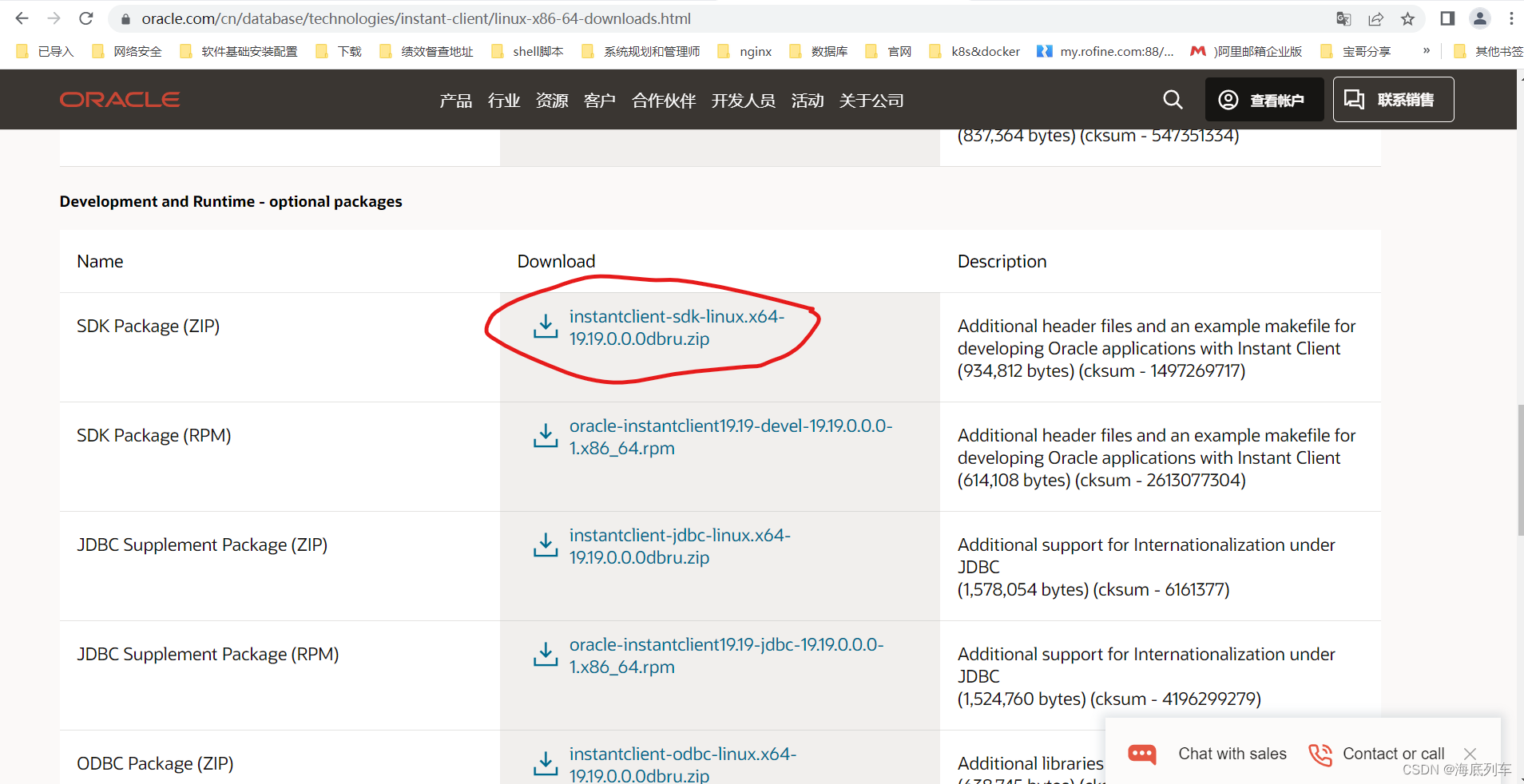The image size is (1524, 784).
Task: Open the translate page icon
Action: pos(1343,18)
